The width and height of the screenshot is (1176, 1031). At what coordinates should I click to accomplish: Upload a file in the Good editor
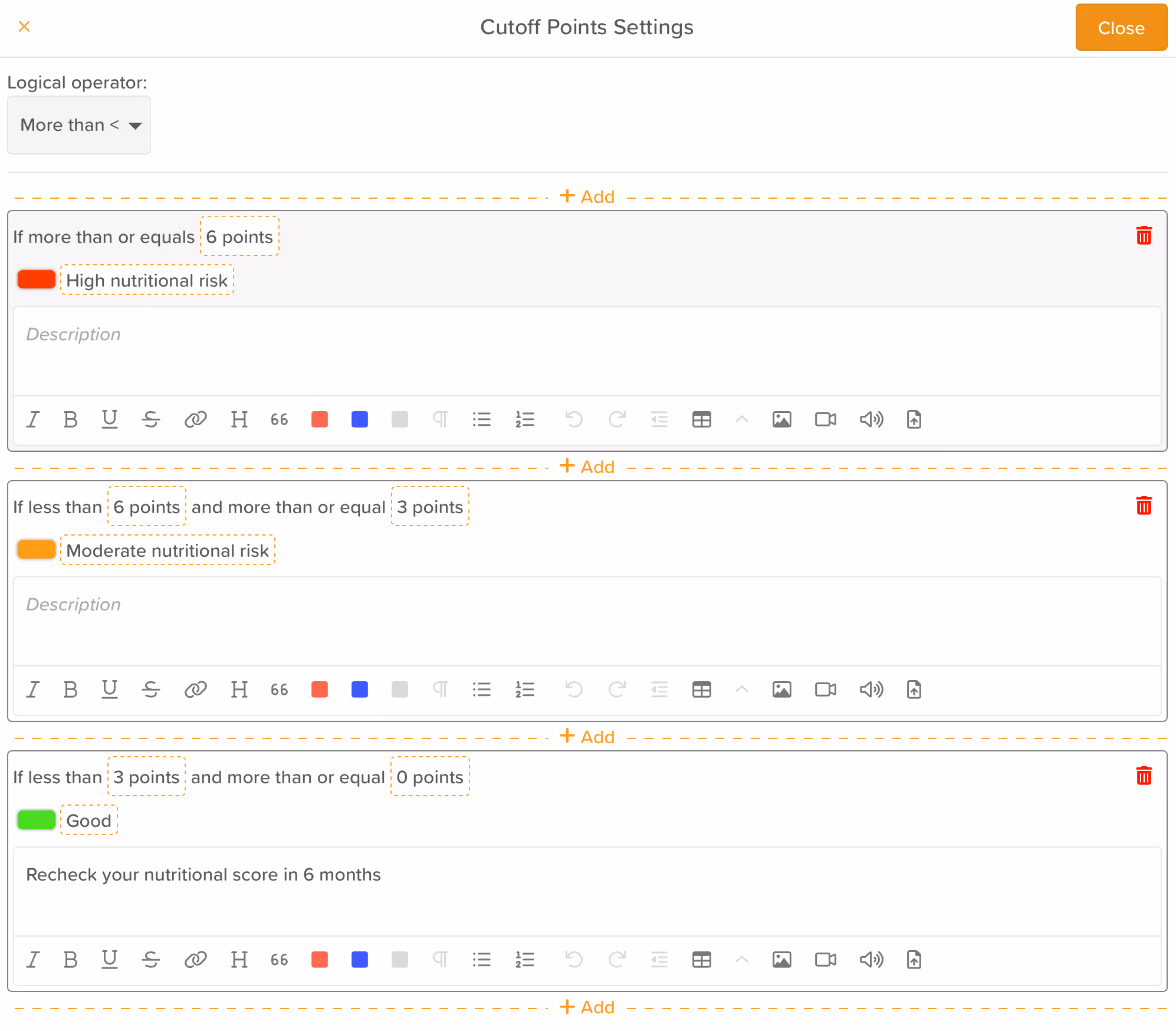click(914, 960)
